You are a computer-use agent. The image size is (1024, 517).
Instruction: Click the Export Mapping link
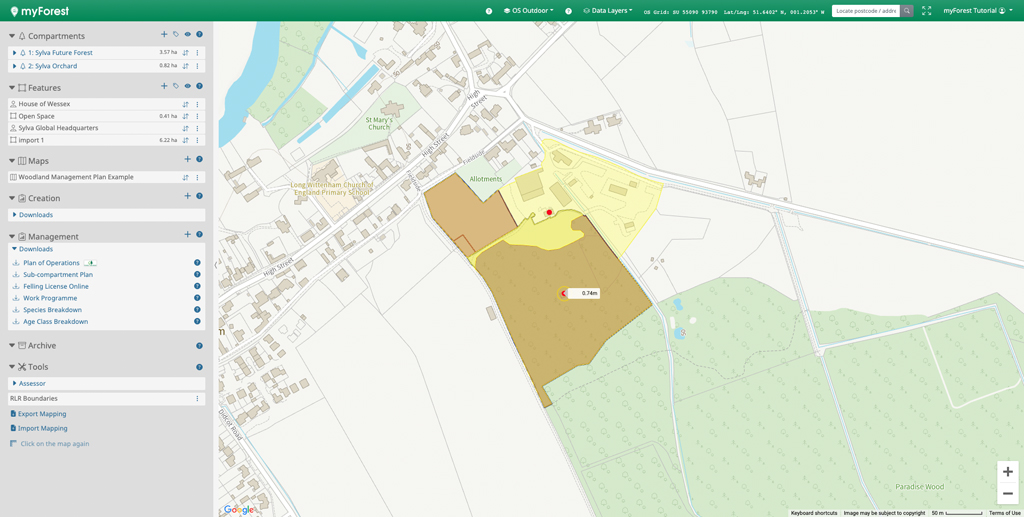41,413
